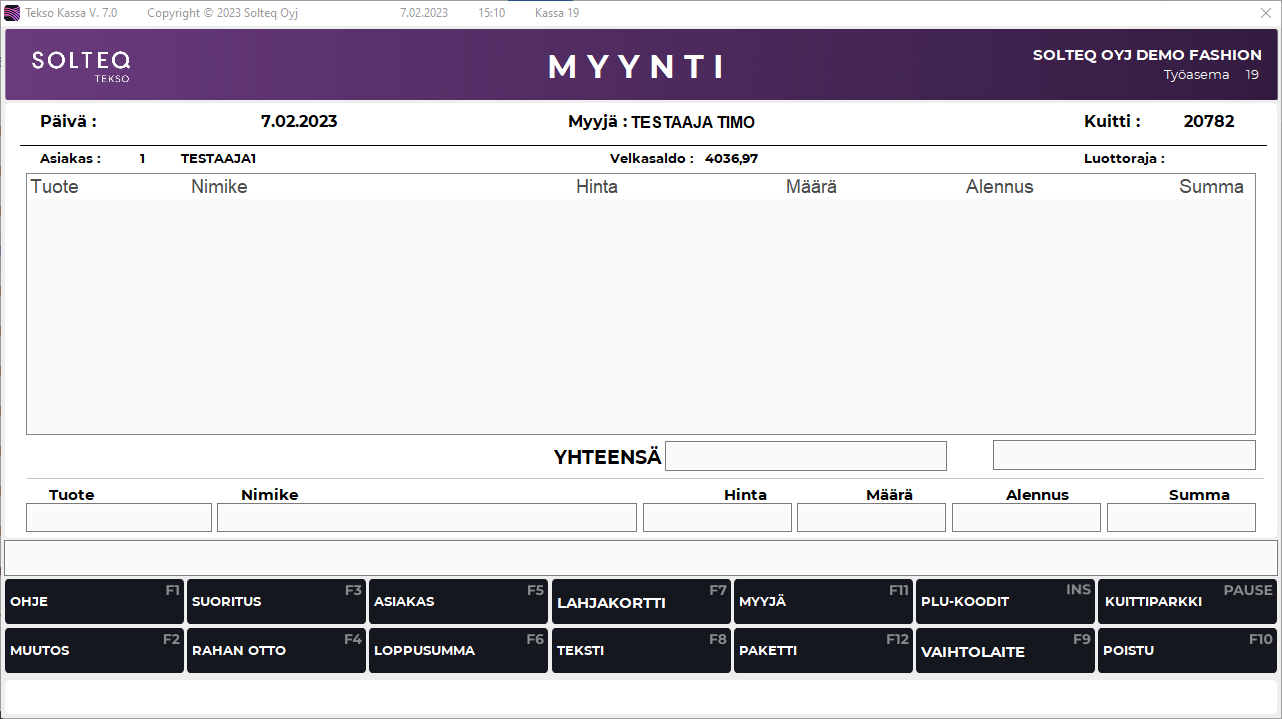
Task: Click the OHJE help button
Action: tap(94, 602)
